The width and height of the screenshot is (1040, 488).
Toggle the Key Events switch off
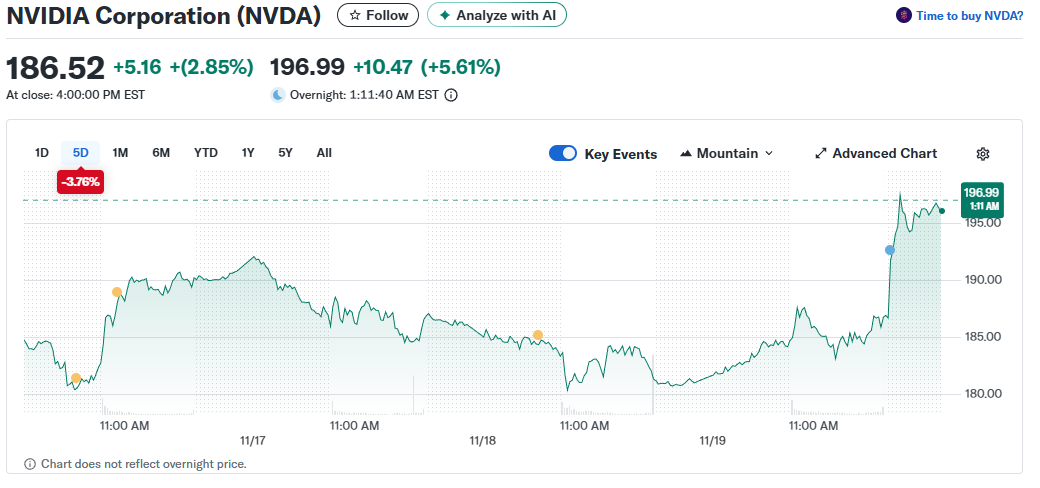coord(563,154)
